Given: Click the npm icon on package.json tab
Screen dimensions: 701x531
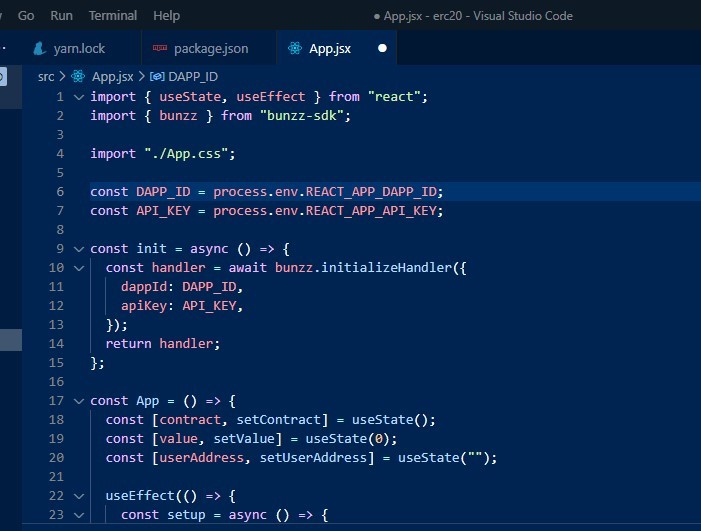Looking at the screenshot, I should 160,48.
